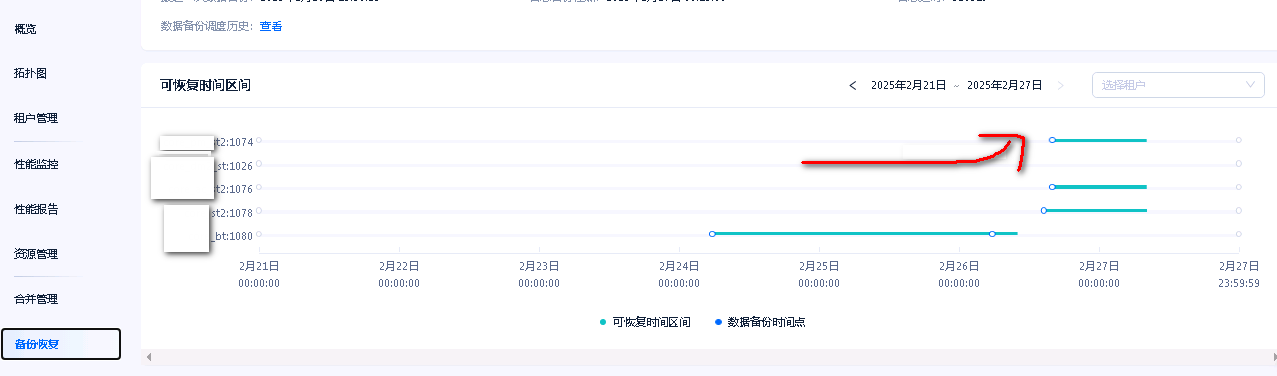Toggle 可恢复时间区间 legend item
Screen dimensions: 1277x376
pyautogui.click(x=644, y=322)
